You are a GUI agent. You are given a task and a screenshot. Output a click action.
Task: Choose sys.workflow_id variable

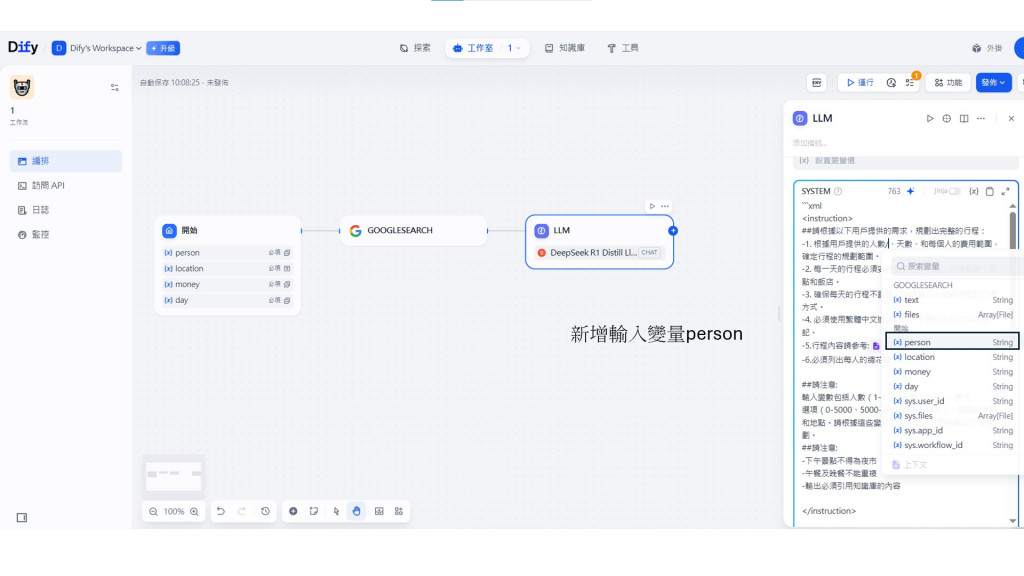(x=953, y=445)
